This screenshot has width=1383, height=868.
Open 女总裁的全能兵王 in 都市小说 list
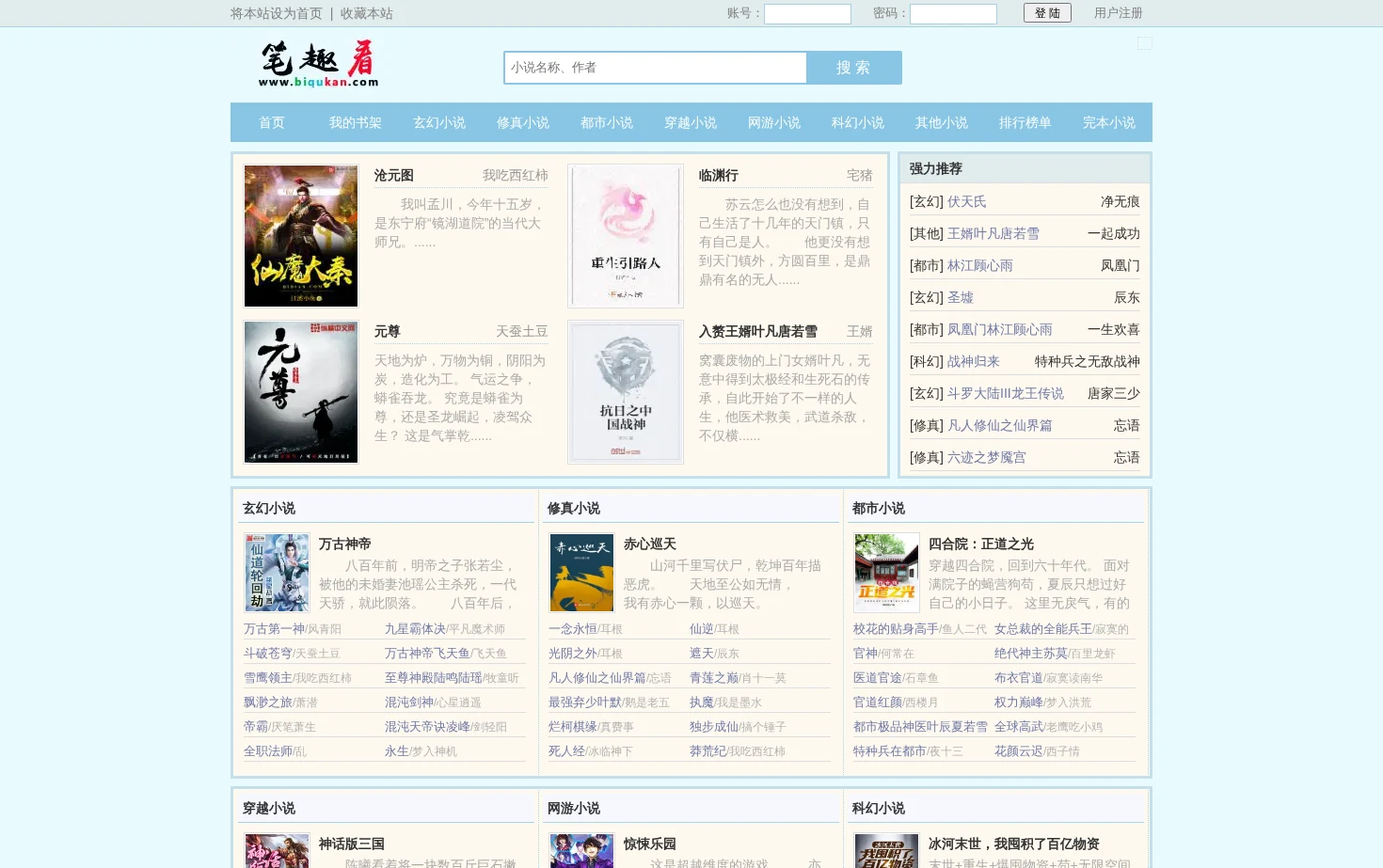coord(1043,628)
